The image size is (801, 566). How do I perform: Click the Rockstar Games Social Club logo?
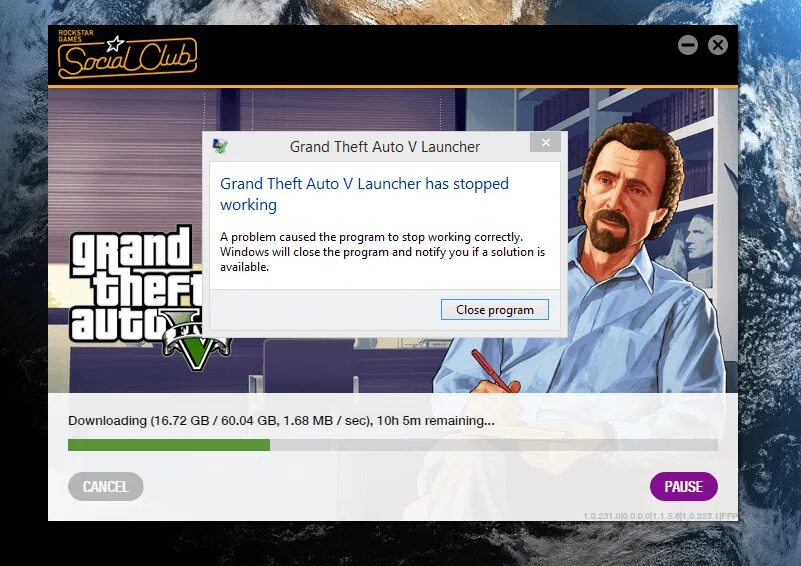pyautogui.click(x=127, y=54)
